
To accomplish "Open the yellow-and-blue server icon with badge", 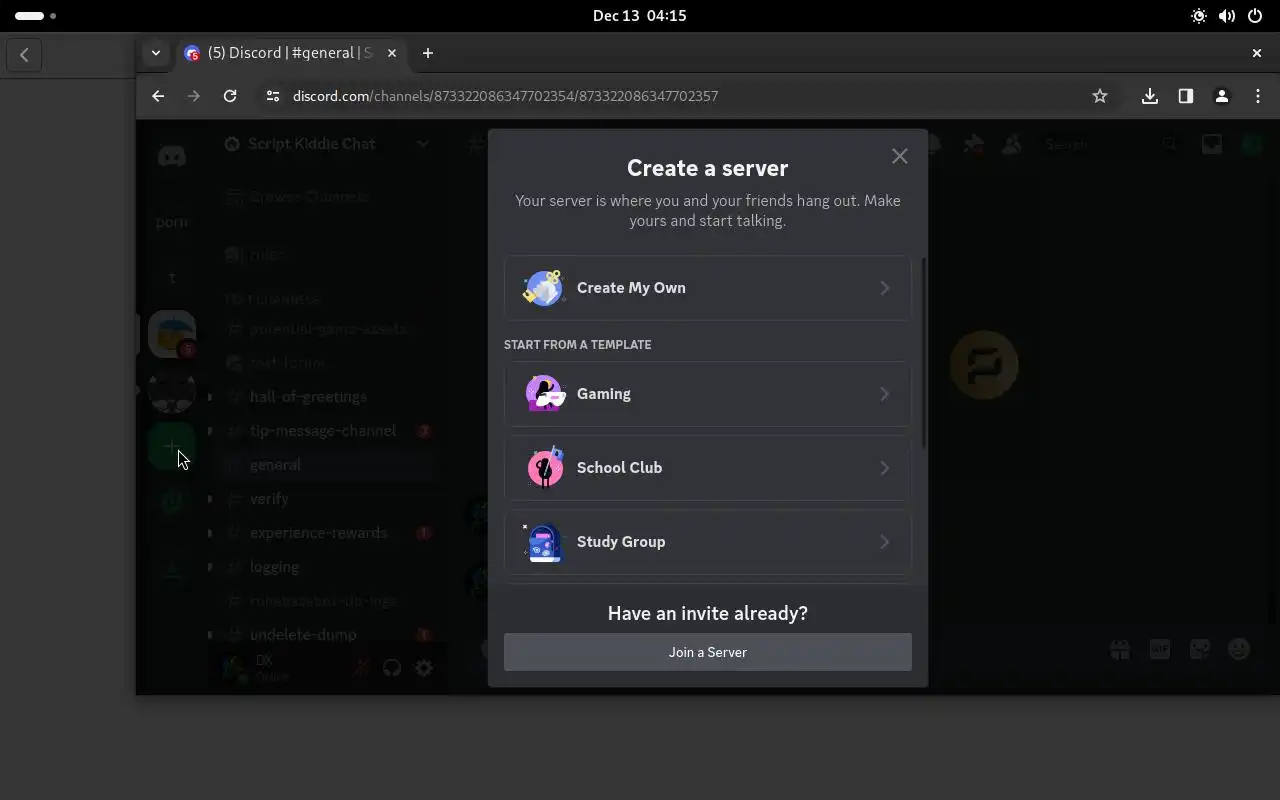I will click(172, 334).
